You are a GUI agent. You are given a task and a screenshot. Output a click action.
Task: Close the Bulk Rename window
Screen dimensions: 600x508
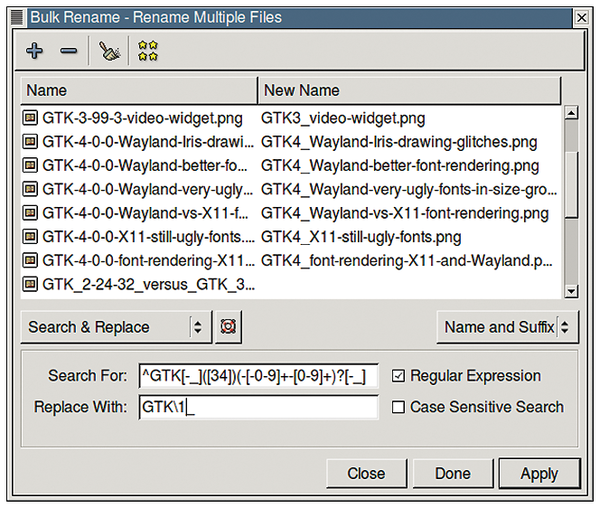[582, 17]
